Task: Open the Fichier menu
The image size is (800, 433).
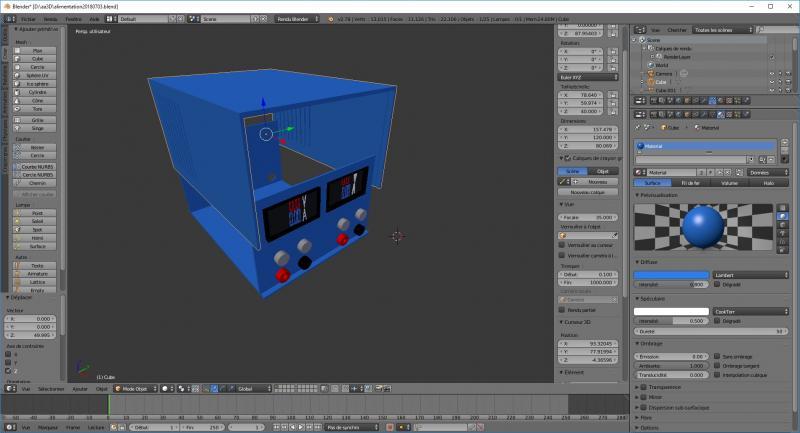Action: pos(26,19)
